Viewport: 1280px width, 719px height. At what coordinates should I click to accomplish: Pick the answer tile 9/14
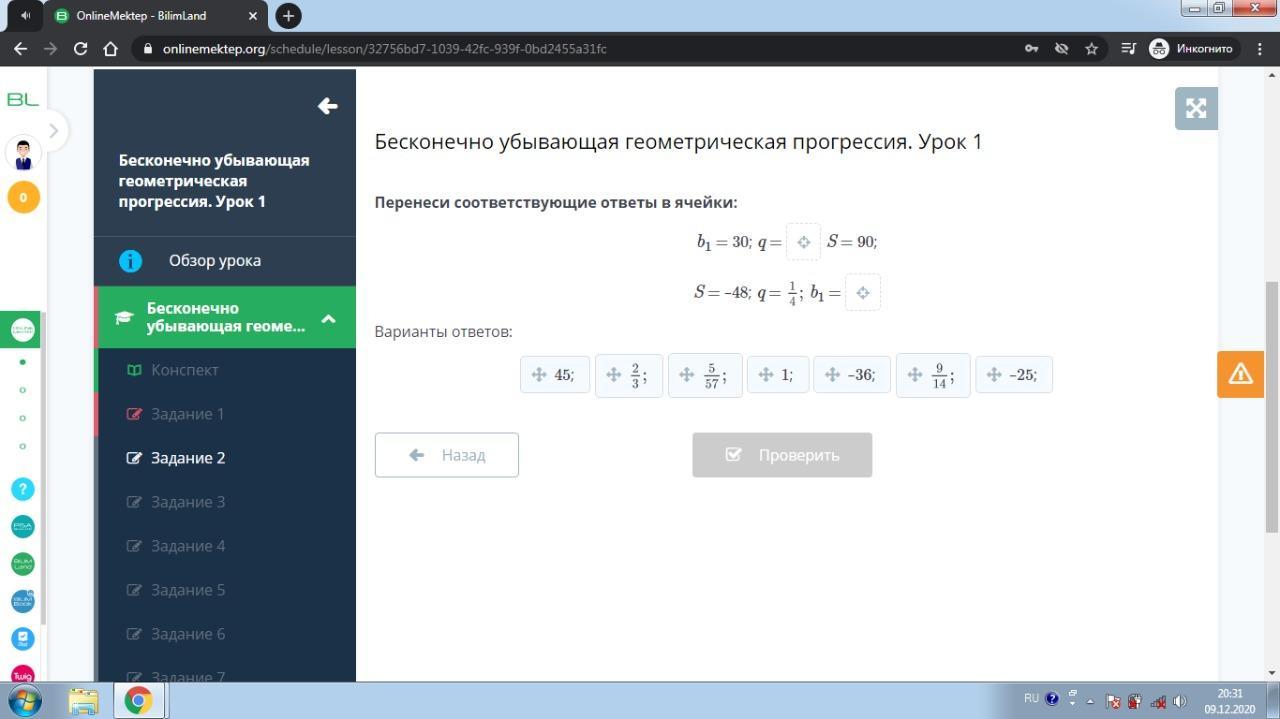[933, 375]
